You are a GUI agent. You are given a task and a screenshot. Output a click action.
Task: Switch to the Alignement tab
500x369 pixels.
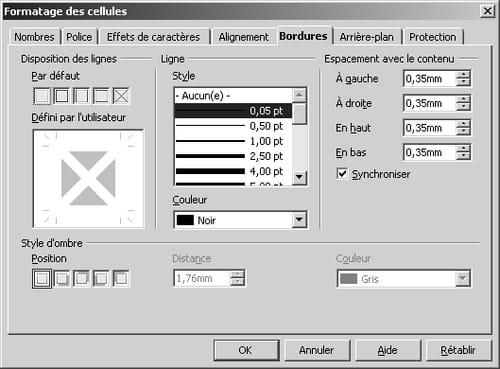coord(243,37)
